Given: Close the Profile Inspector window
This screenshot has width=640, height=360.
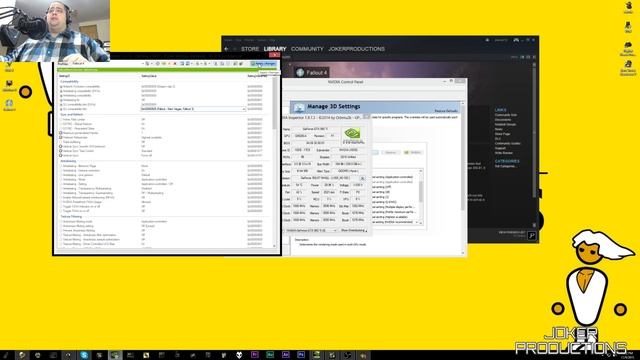Looking at the screenshot, I should coord(274,55).
